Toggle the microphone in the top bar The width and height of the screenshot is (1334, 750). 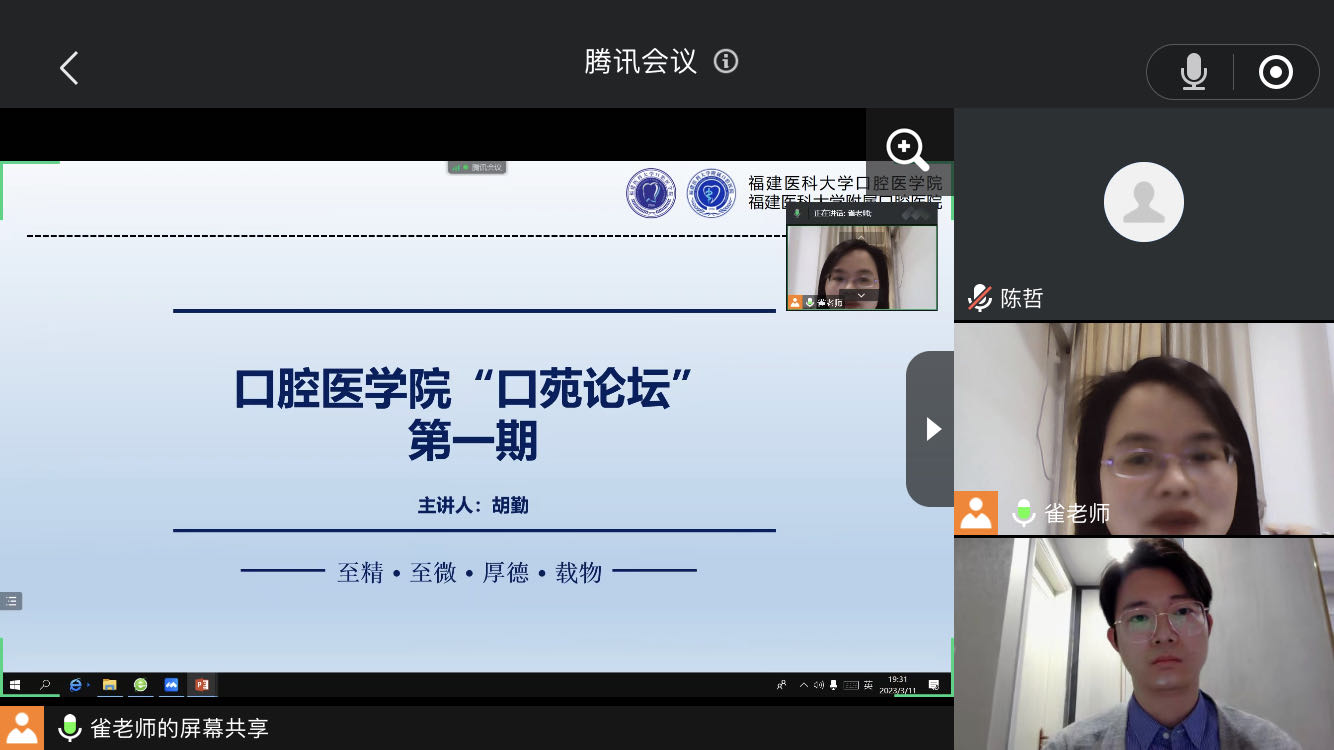point(1193,72)
